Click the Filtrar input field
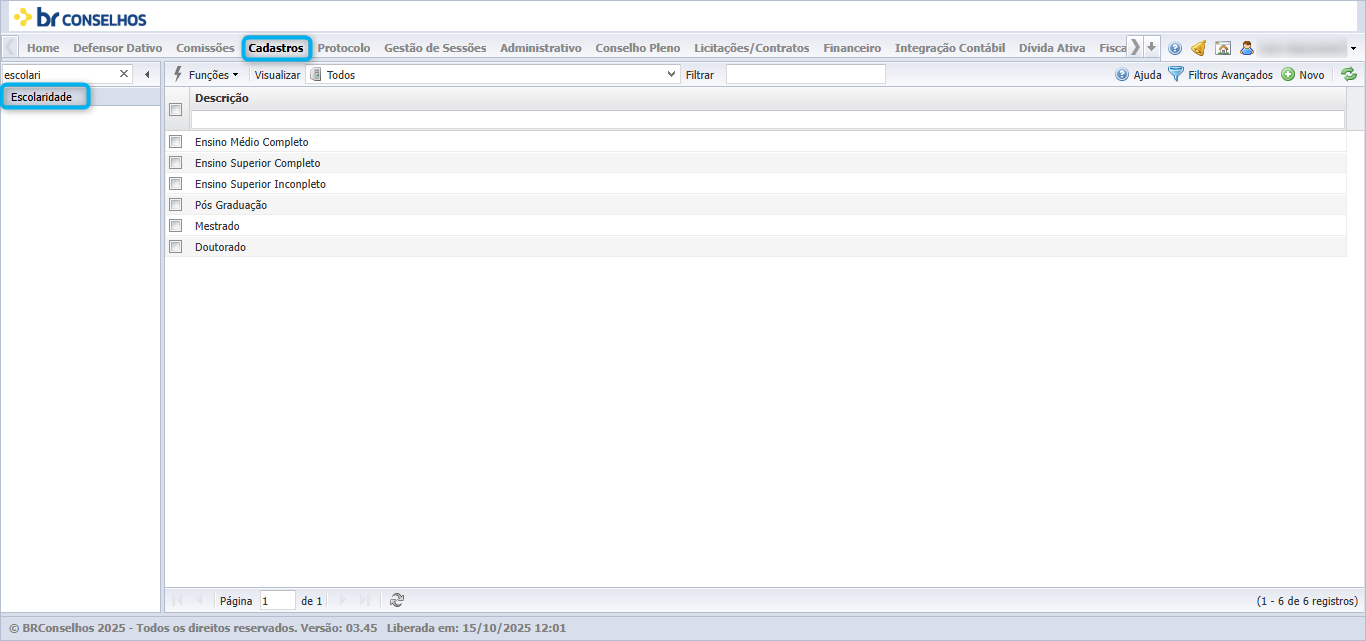 [x=806, y=74]
